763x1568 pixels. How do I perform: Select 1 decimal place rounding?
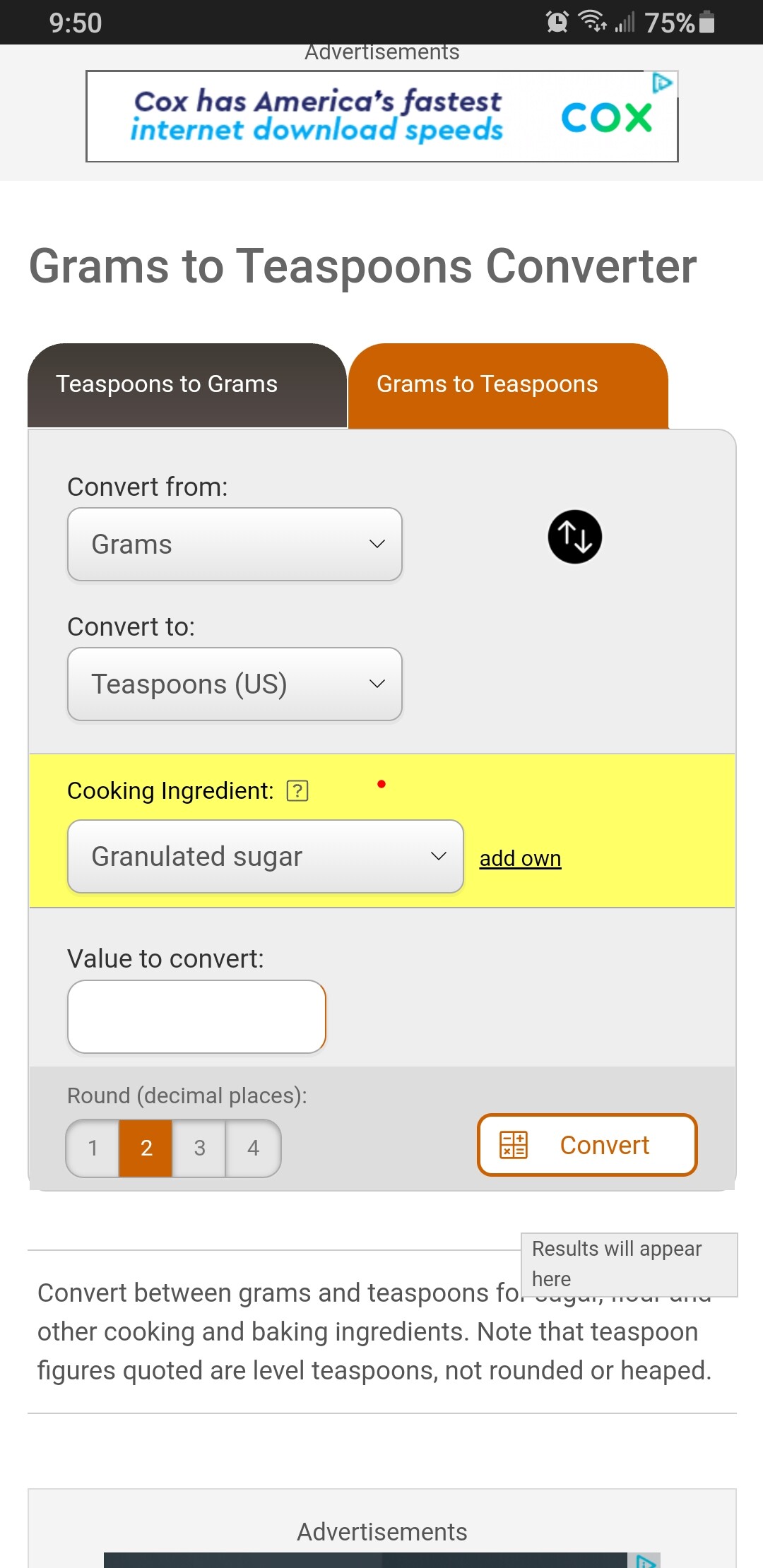coord(93,1148)
